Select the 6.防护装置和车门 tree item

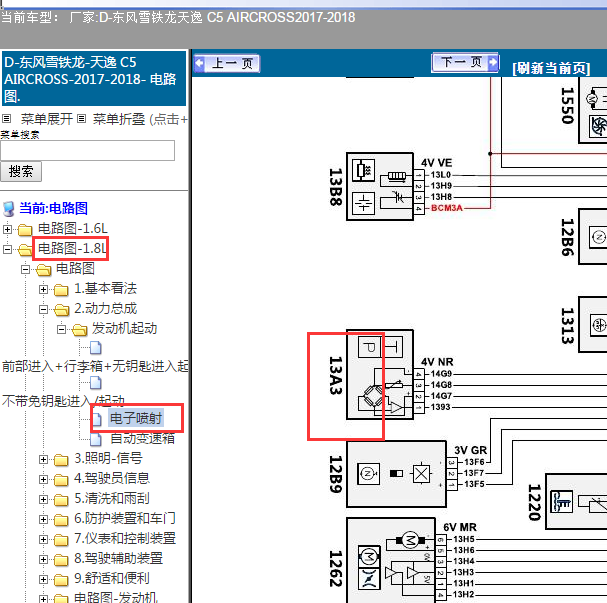[x=125, y=518]
